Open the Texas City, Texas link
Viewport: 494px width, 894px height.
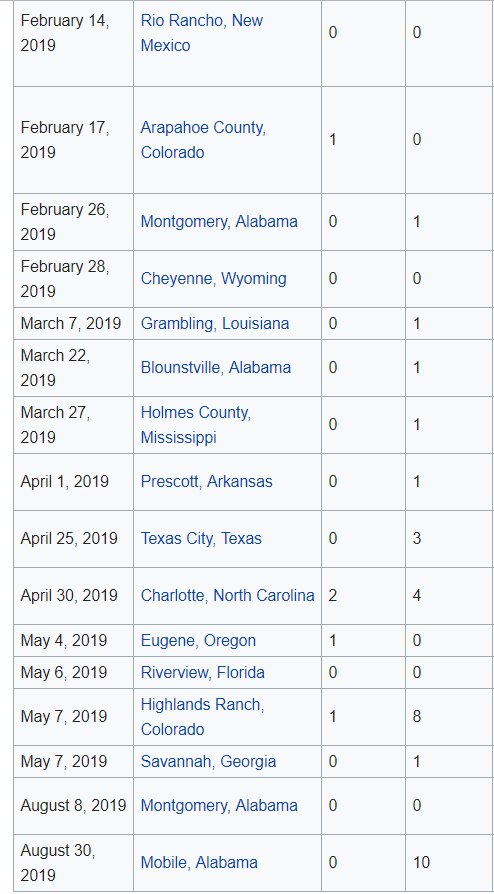coord(201,538)
